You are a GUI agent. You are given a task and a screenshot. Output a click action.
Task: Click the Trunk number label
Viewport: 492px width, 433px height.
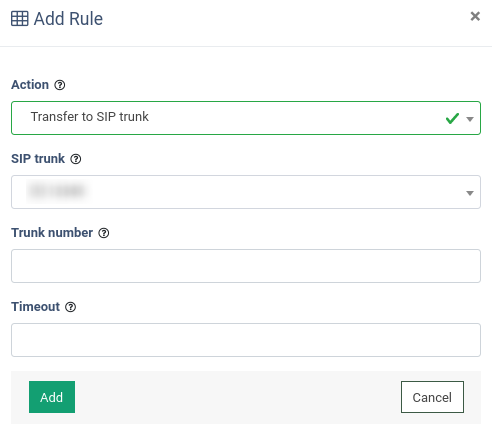click(x=52, y=233)
